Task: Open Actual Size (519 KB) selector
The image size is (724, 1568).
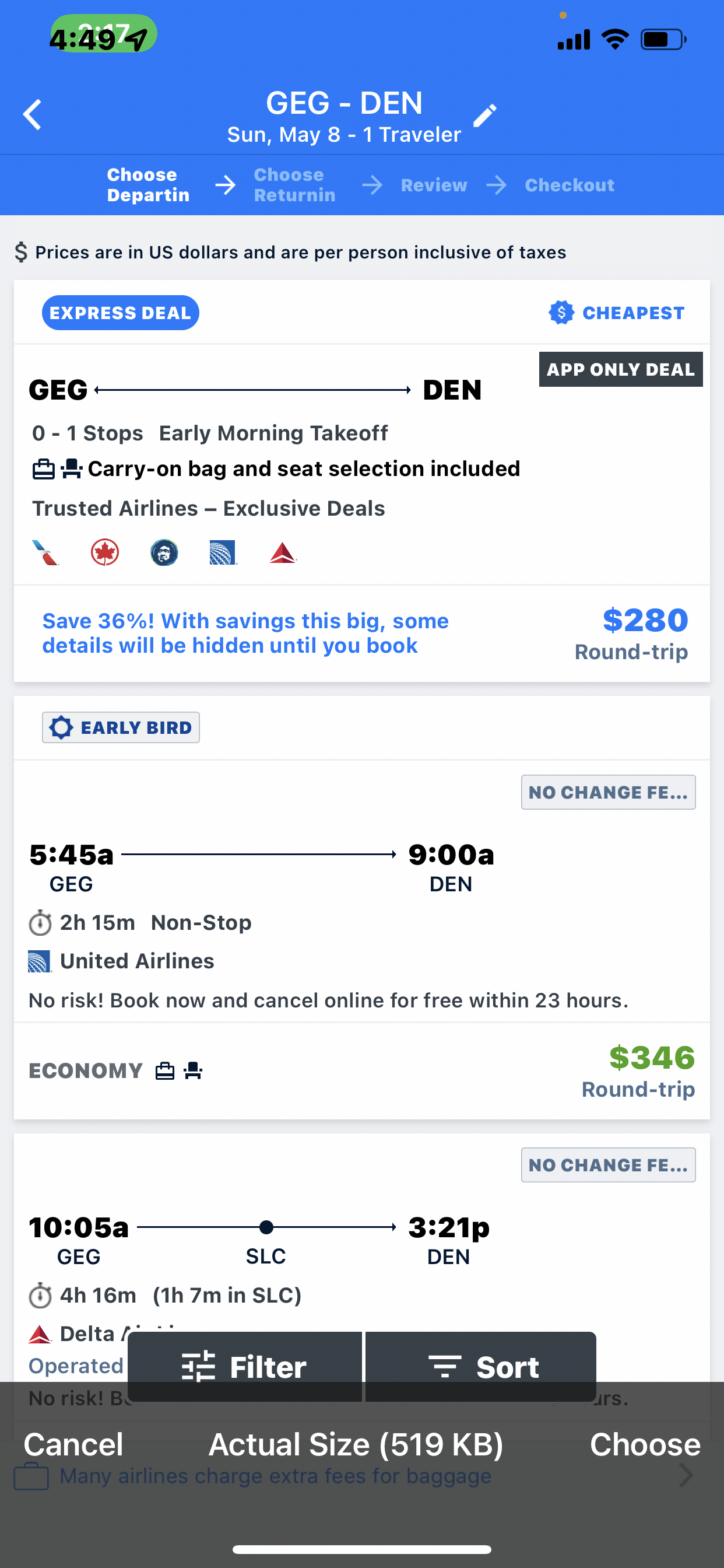Action: point(356,1444)
